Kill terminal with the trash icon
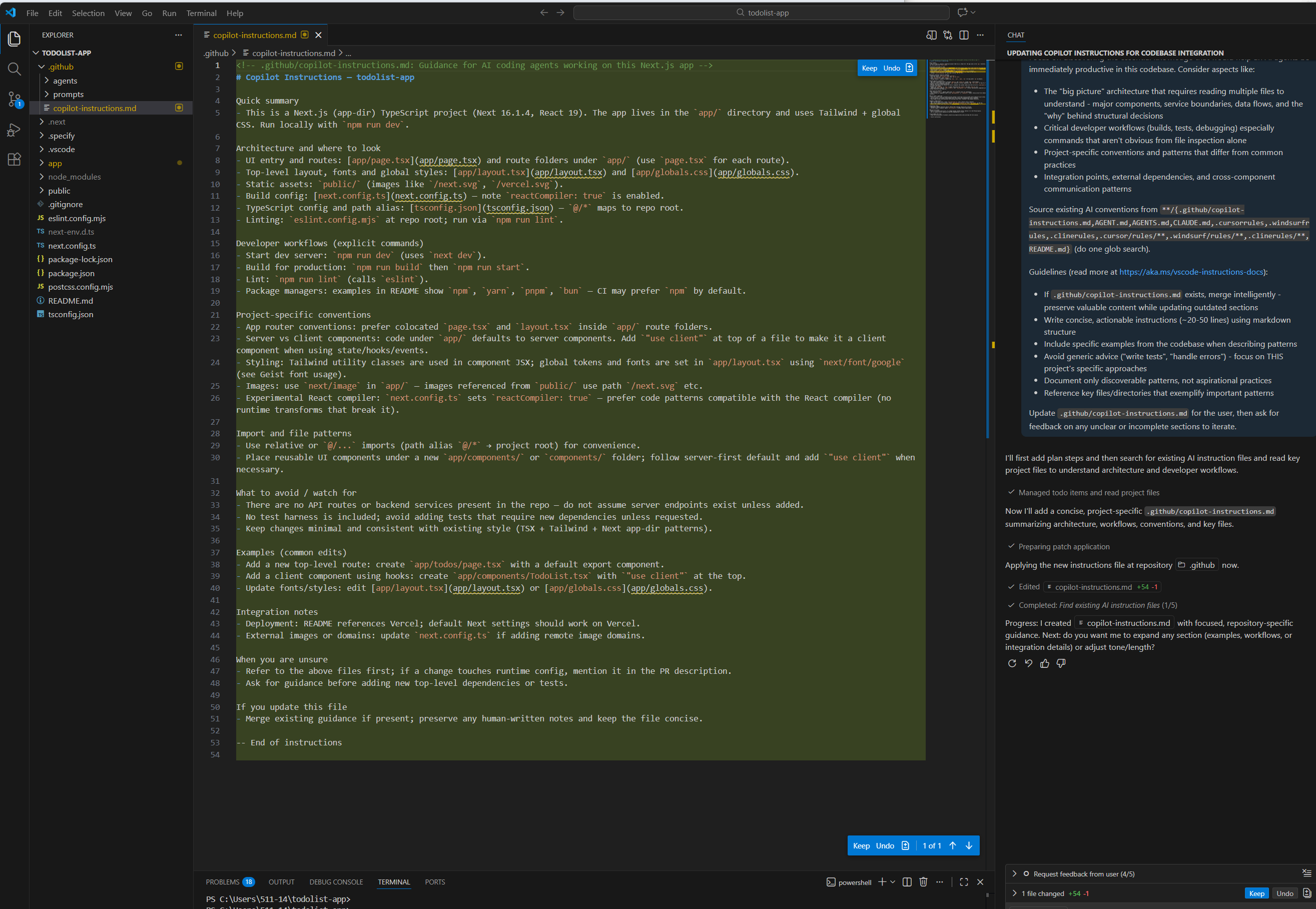 pyautogui.click(x=923, y=881)
